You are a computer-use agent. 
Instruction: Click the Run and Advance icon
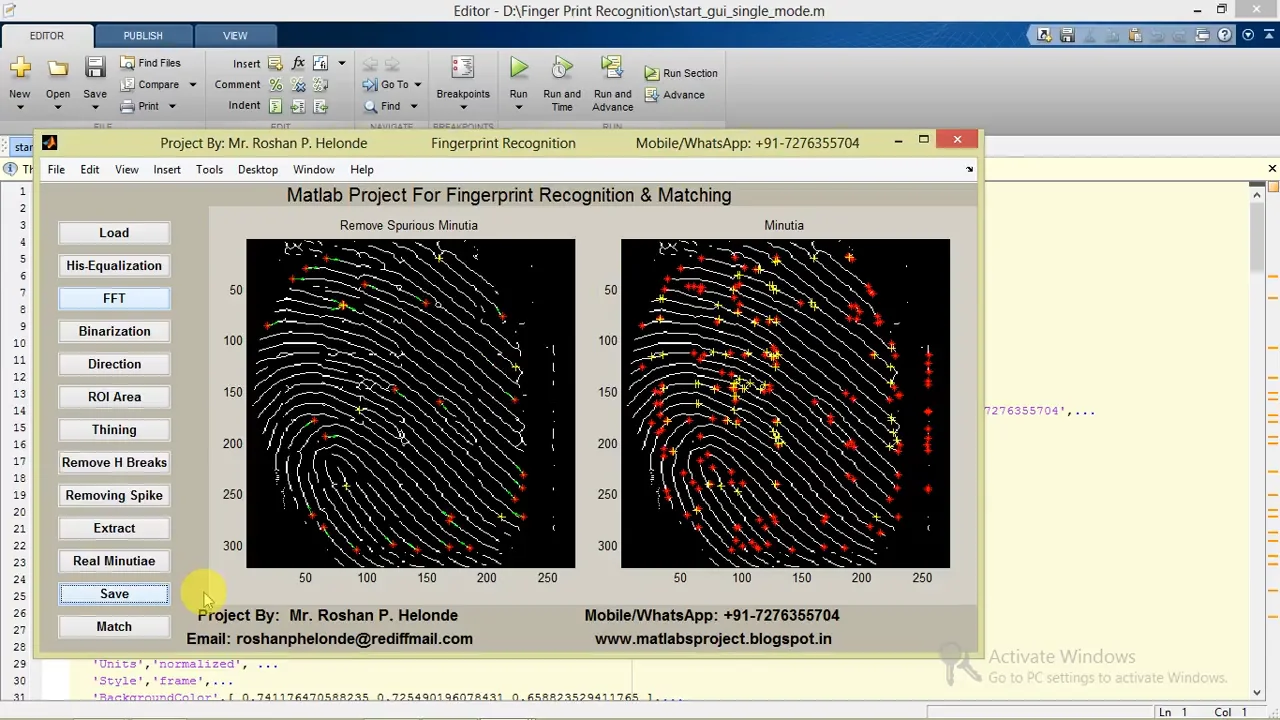point(612,69)
